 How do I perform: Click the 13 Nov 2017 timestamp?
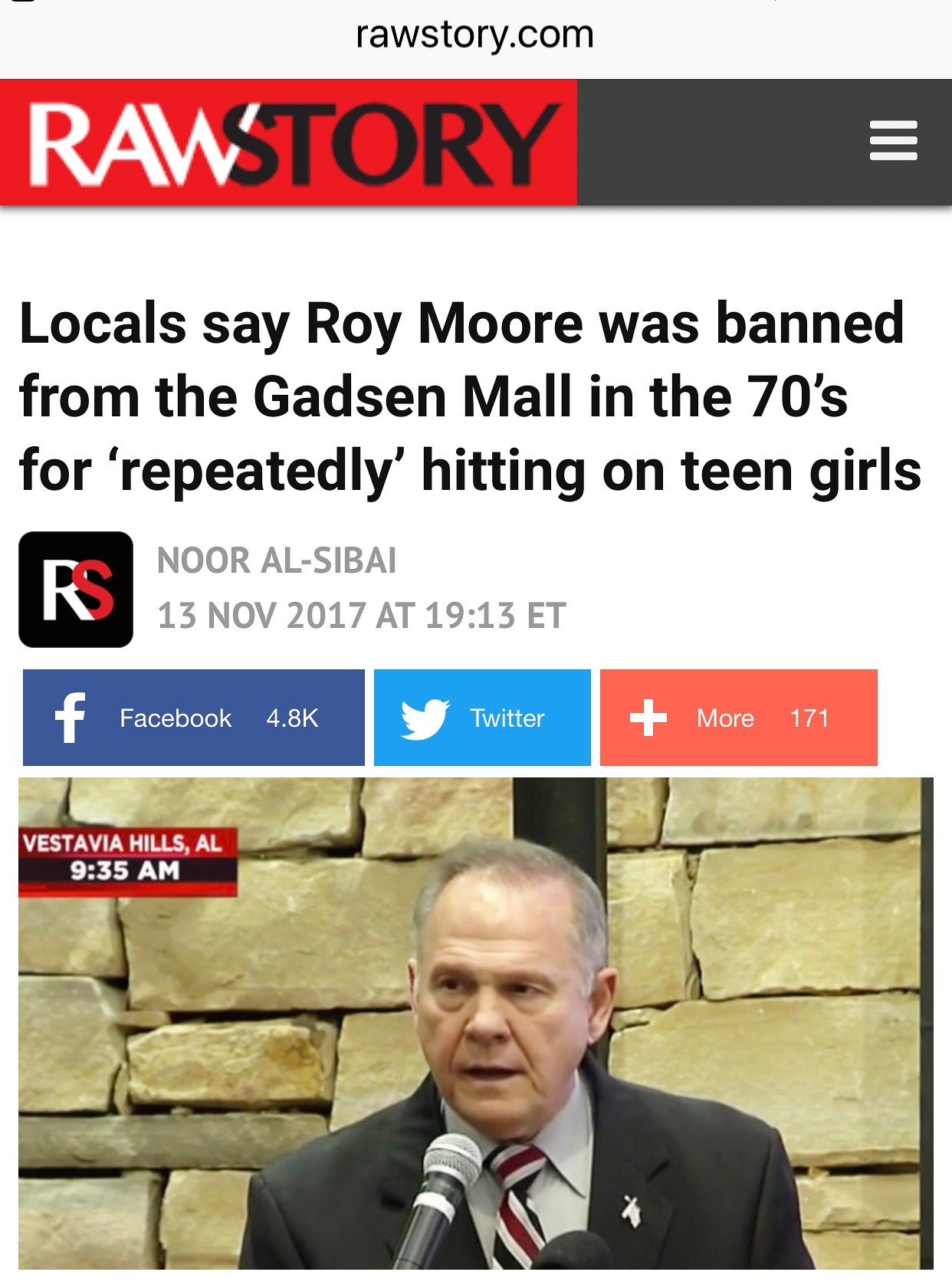pyautogui.click(x=362, y=616)
